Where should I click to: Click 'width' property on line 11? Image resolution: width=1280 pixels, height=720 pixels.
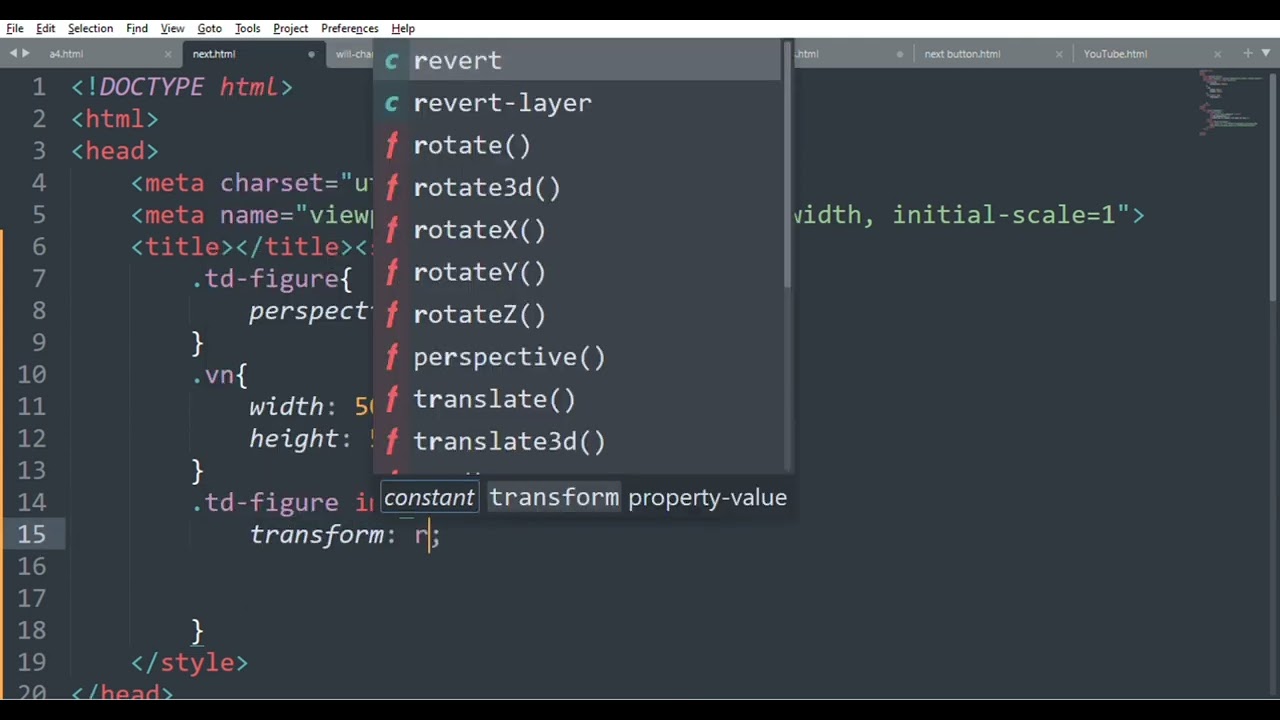pos(286,407)
